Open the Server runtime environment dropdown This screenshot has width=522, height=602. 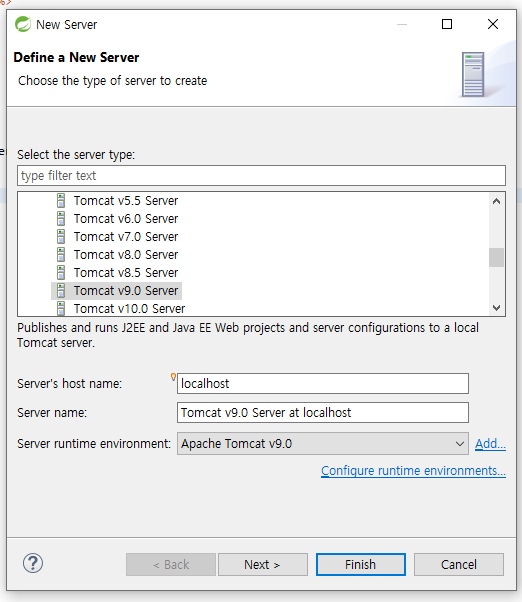(322, 443)
